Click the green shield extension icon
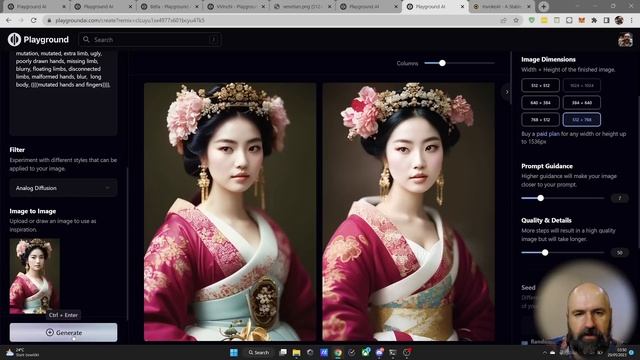 tap(531, 20)
